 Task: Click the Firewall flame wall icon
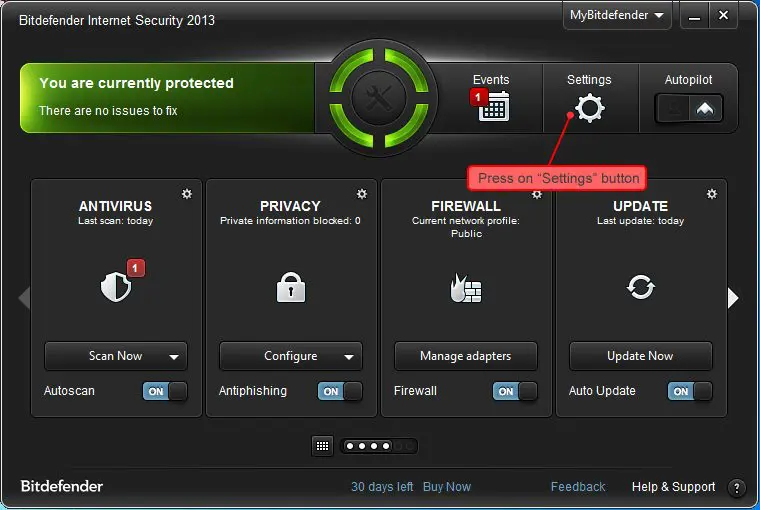(466, 288)
